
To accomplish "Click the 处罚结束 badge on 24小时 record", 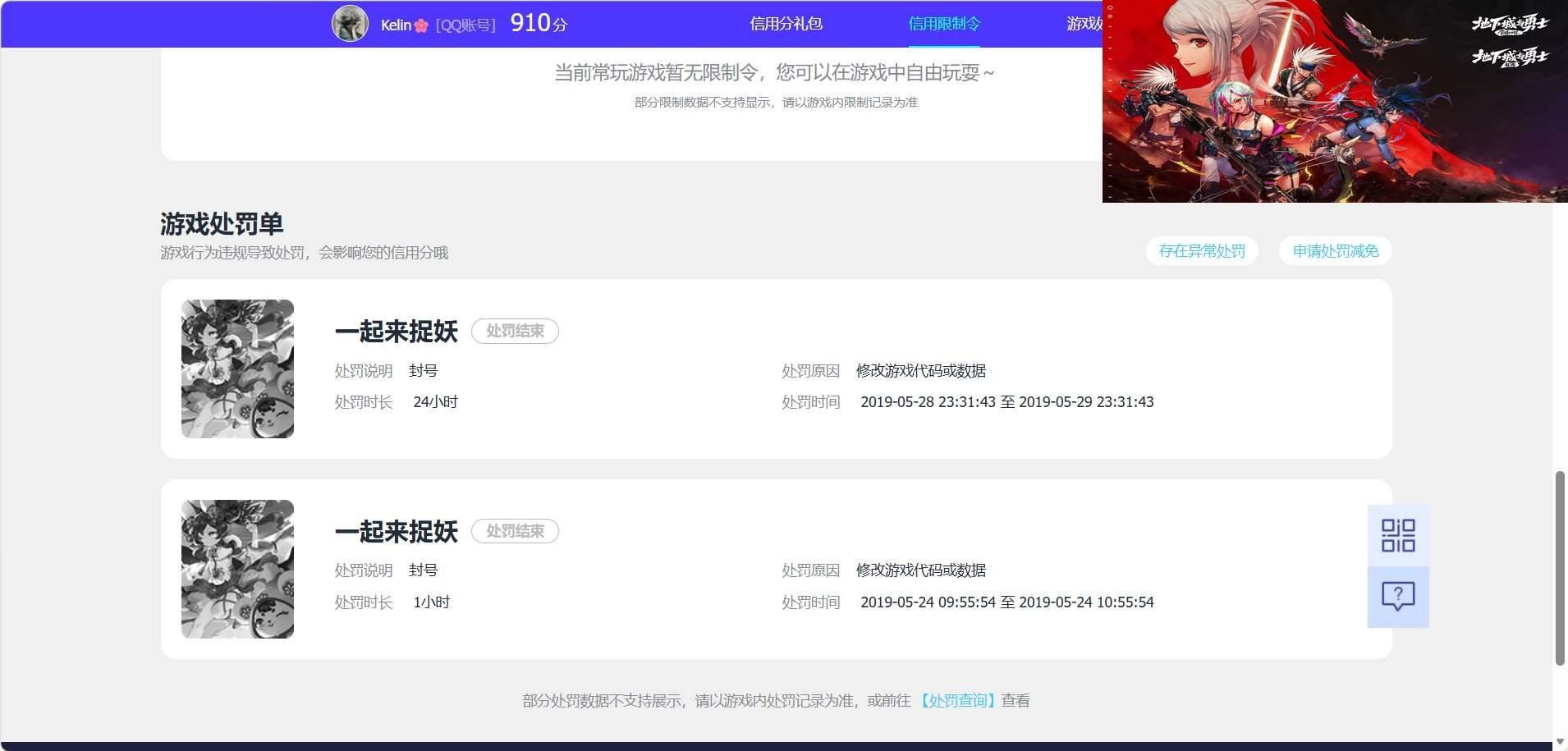I will 515,331.
